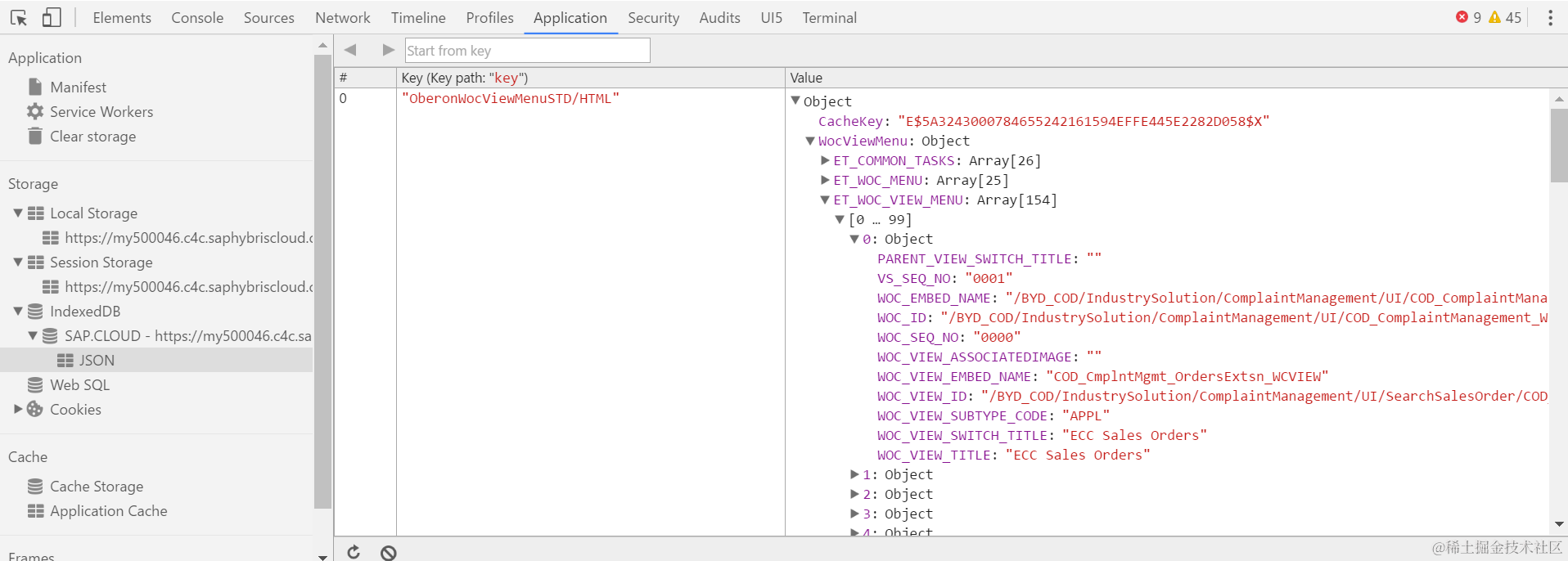Collapse the IndexedDB tree node
This screenshot has width=1568, height=561.
click(18, 311)
